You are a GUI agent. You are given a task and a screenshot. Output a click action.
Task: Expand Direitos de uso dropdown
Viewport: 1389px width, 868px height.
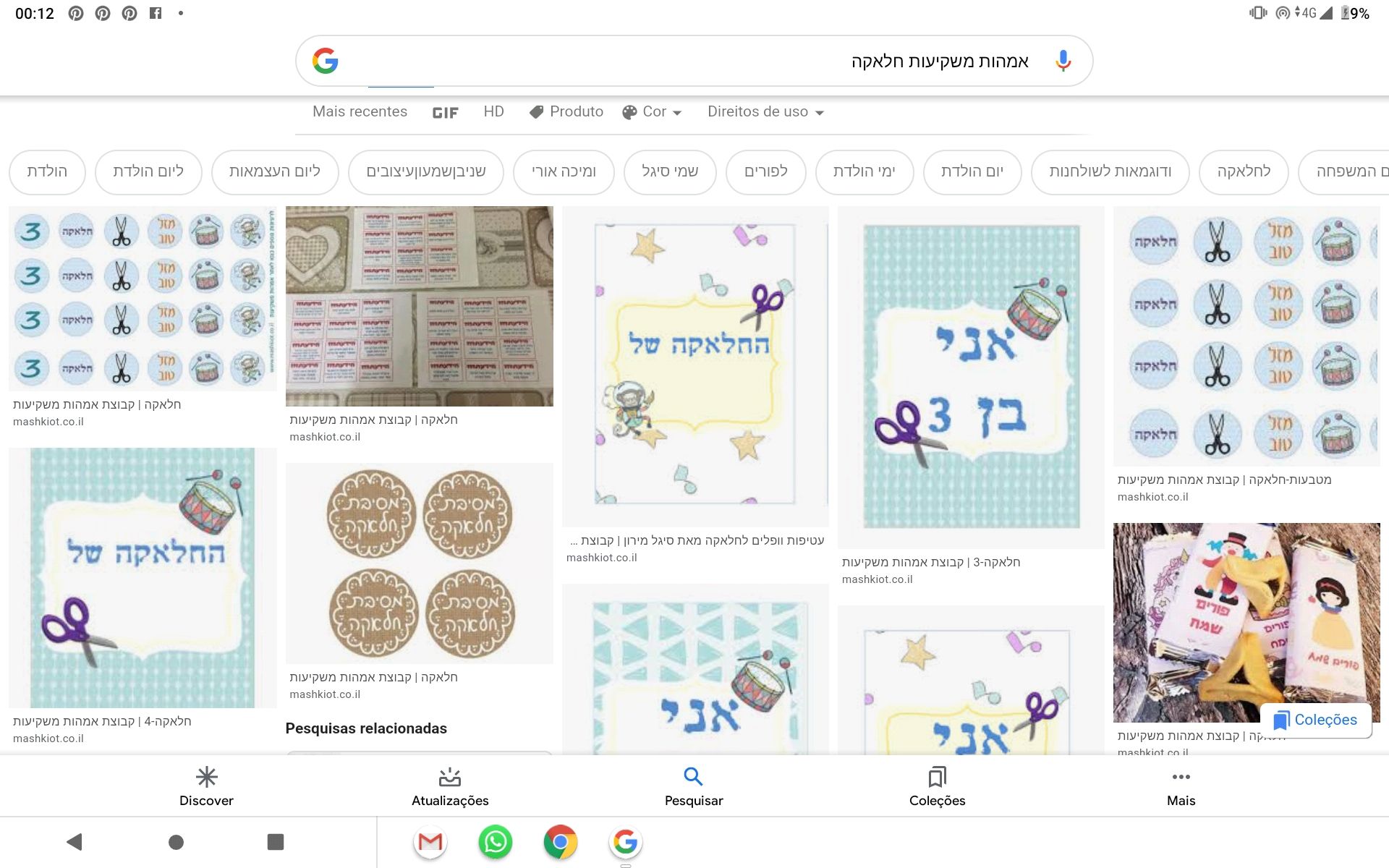tap(766, 112)
